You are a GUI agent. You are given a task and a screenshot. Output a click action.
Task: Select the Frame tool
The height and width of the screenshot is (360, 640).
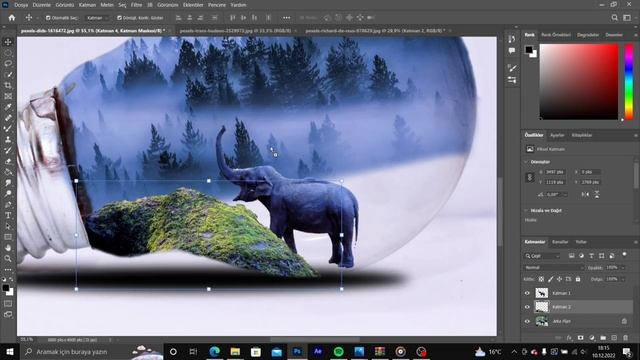point(8,96)
